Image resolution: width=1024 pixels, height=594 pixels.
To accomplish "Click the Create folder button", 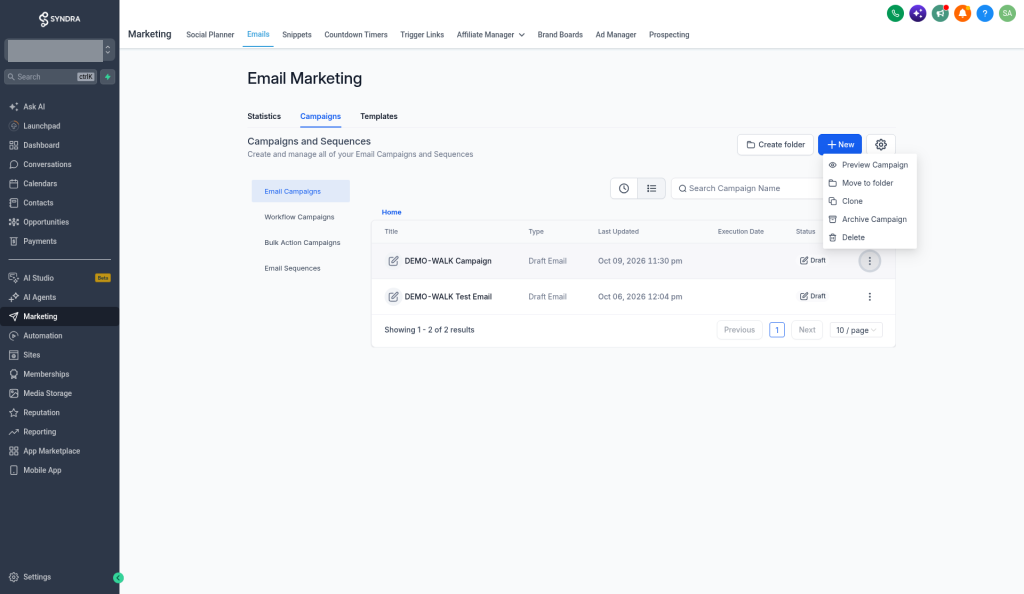I will [775, 144].
